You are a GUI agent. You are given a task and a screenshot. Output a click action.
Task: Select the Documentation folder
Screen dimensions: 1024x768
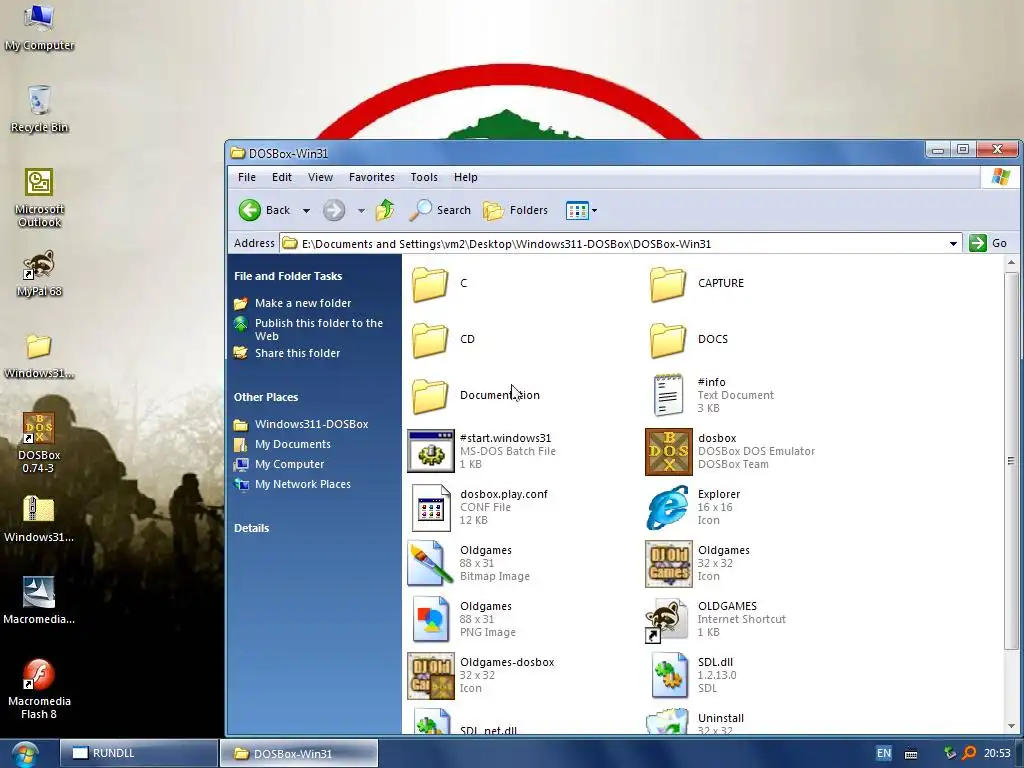pyautogui.click(x=475, y=395)
